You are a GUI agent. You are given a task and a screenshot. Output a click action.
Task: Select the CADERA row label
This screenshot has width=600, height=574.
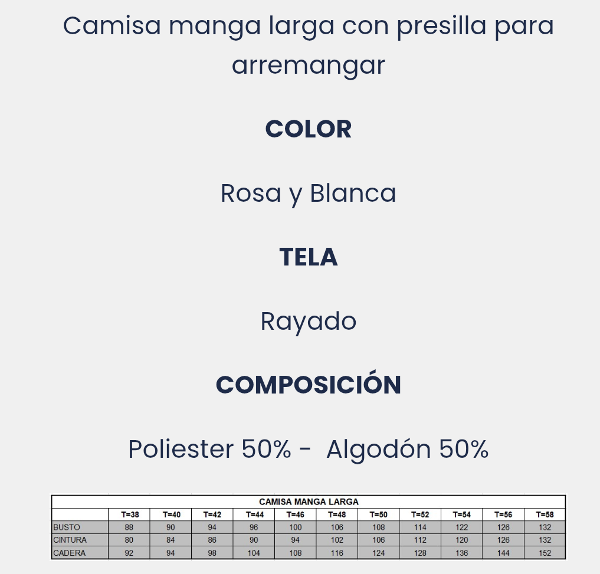pos(69,553)
